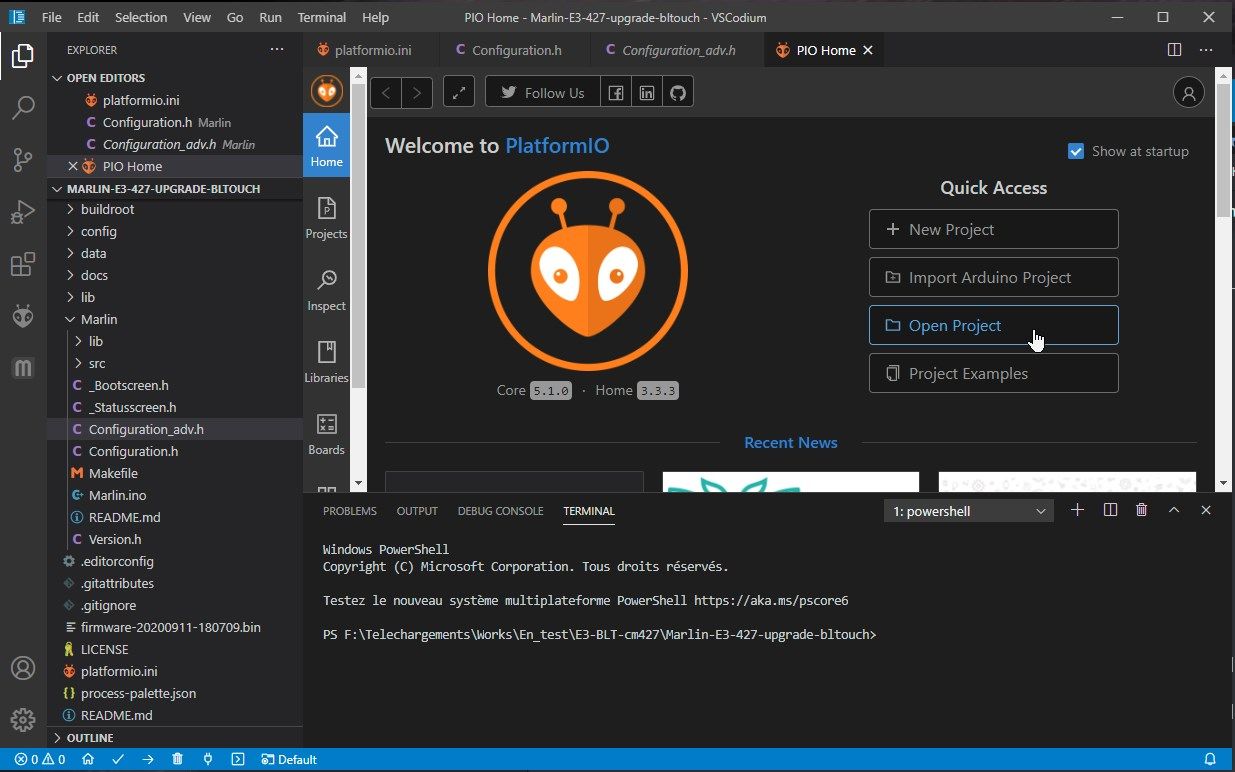The width and height of the screenshot is (1235, 772).
Task: Click Import Arduino Project button
Action: pos(993,277)
